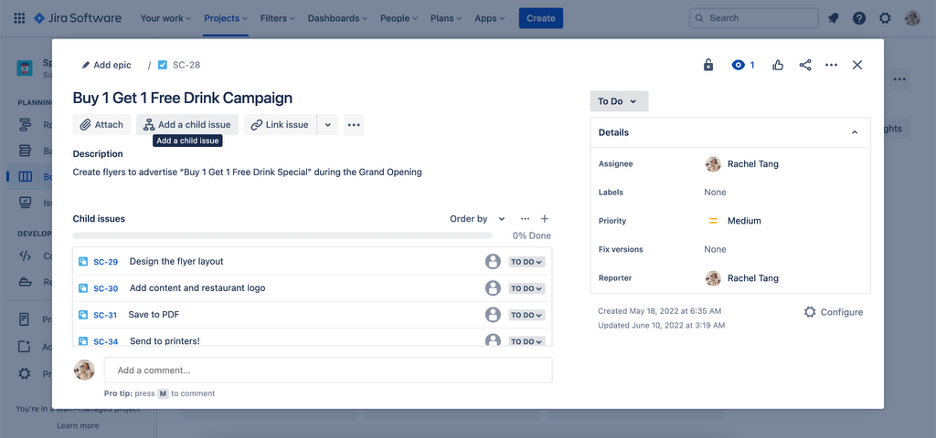Viewport: 936px width, 438px height.
Task: Collapse the Details panel chevron
Action: 854,132
